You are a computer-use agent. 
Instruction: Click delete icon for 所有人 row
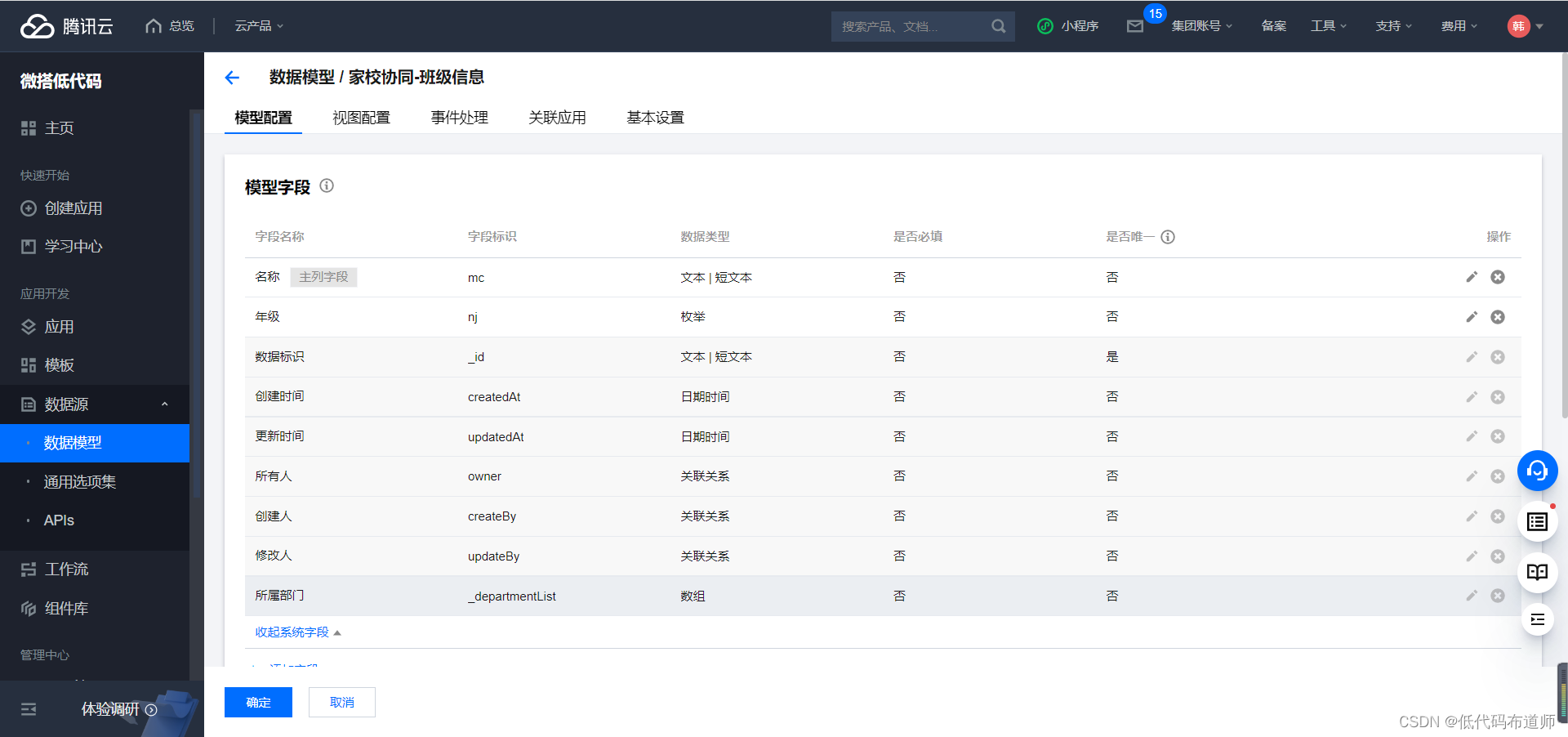click(x=1498, y=476)
